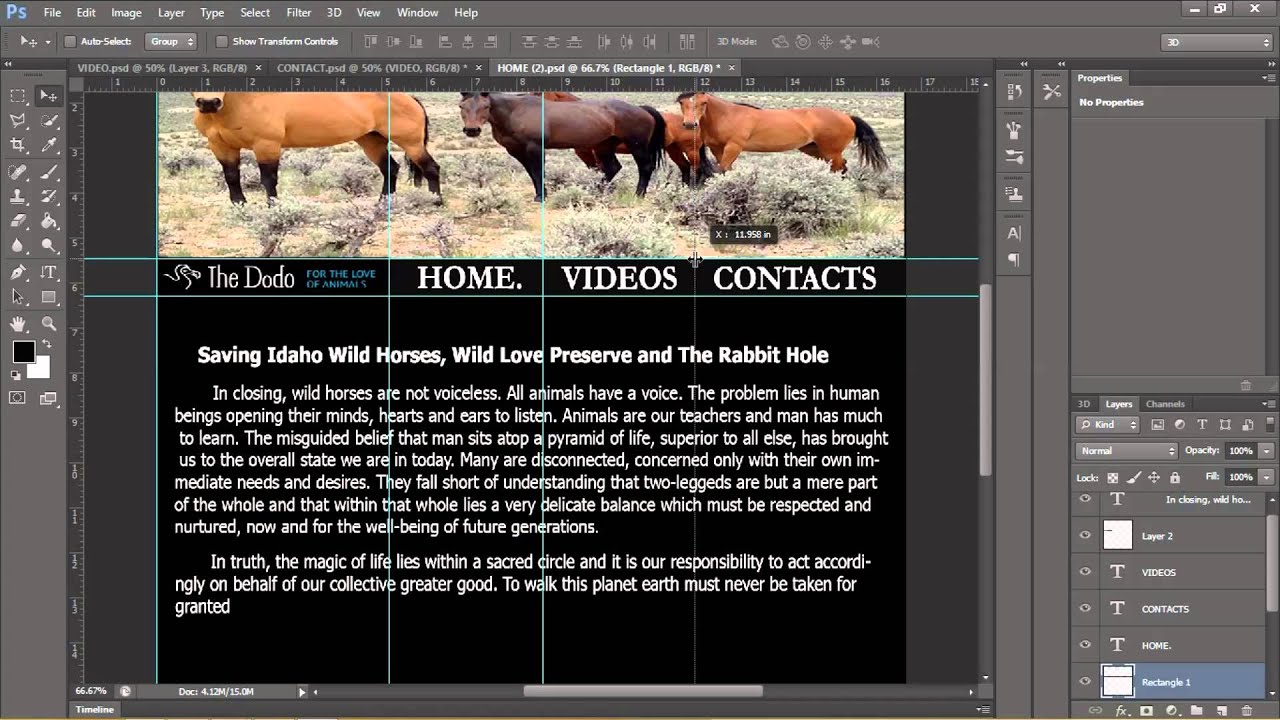The height and width of the screenshot is (720, 1280).
Task: Open the Timeline panel tab
Action: 95,710
